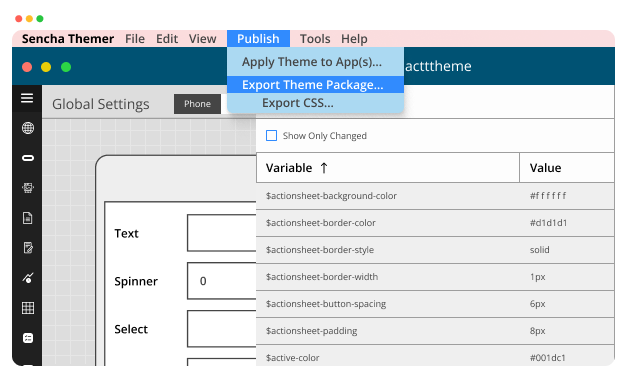Choose Export Theme Package...
Viewport: 629px width, 381px height.
point(315,85)
